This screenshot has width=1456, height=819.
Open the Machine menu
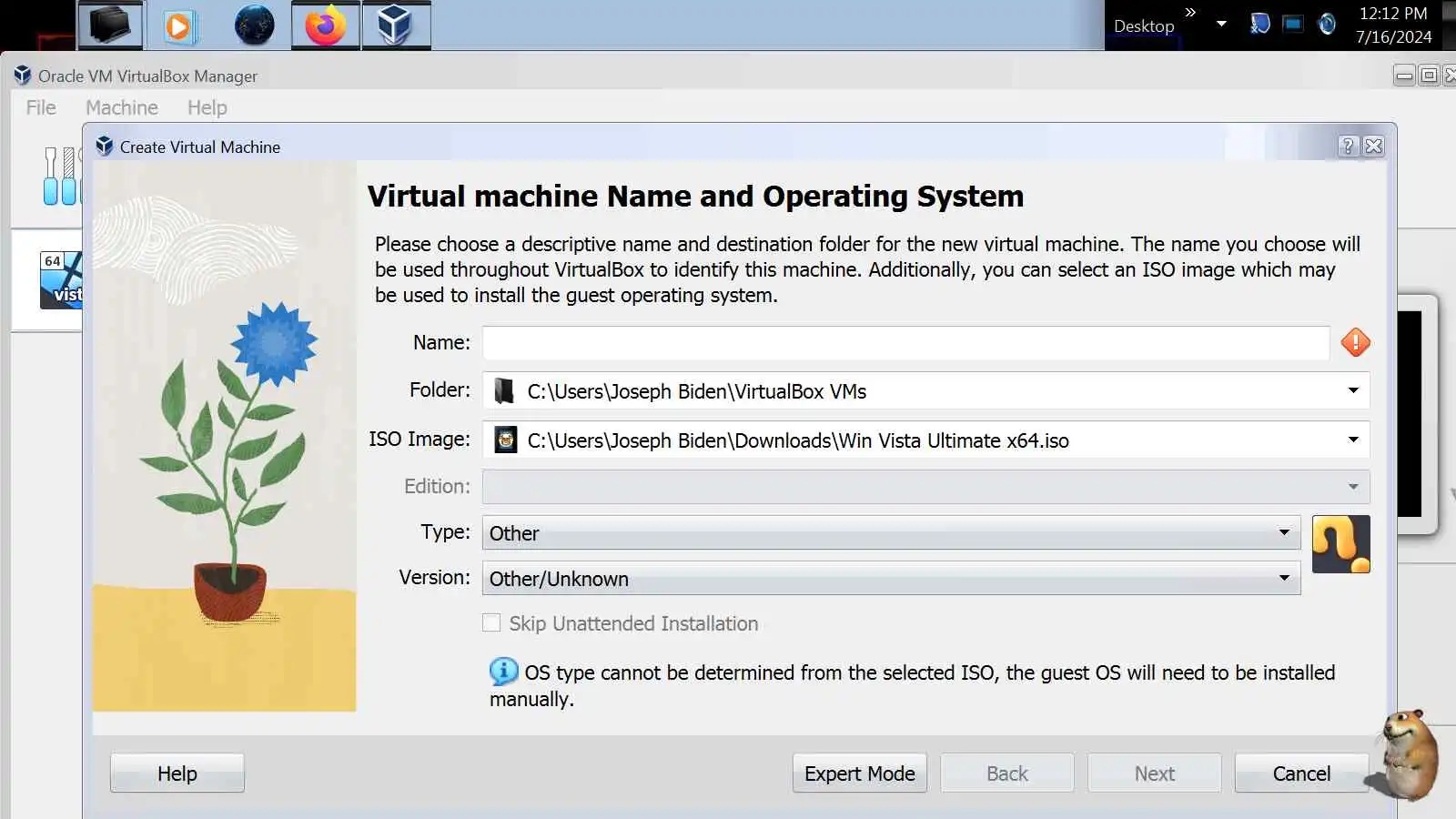point(122,107)
